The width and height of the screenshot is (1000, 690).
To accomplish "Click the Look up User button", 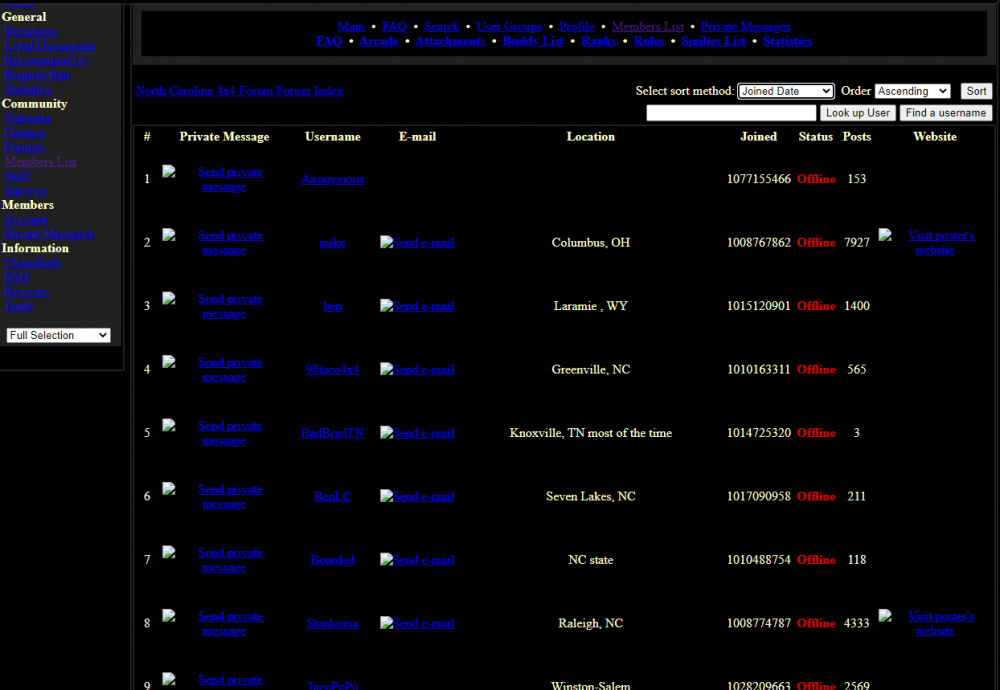I will tap(857, 113).
